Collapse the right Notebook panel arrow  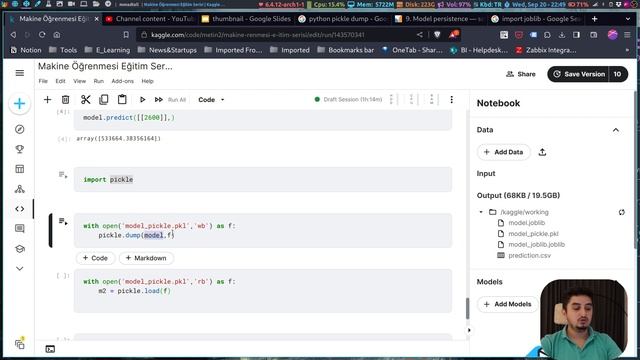(x=469, y=330)
